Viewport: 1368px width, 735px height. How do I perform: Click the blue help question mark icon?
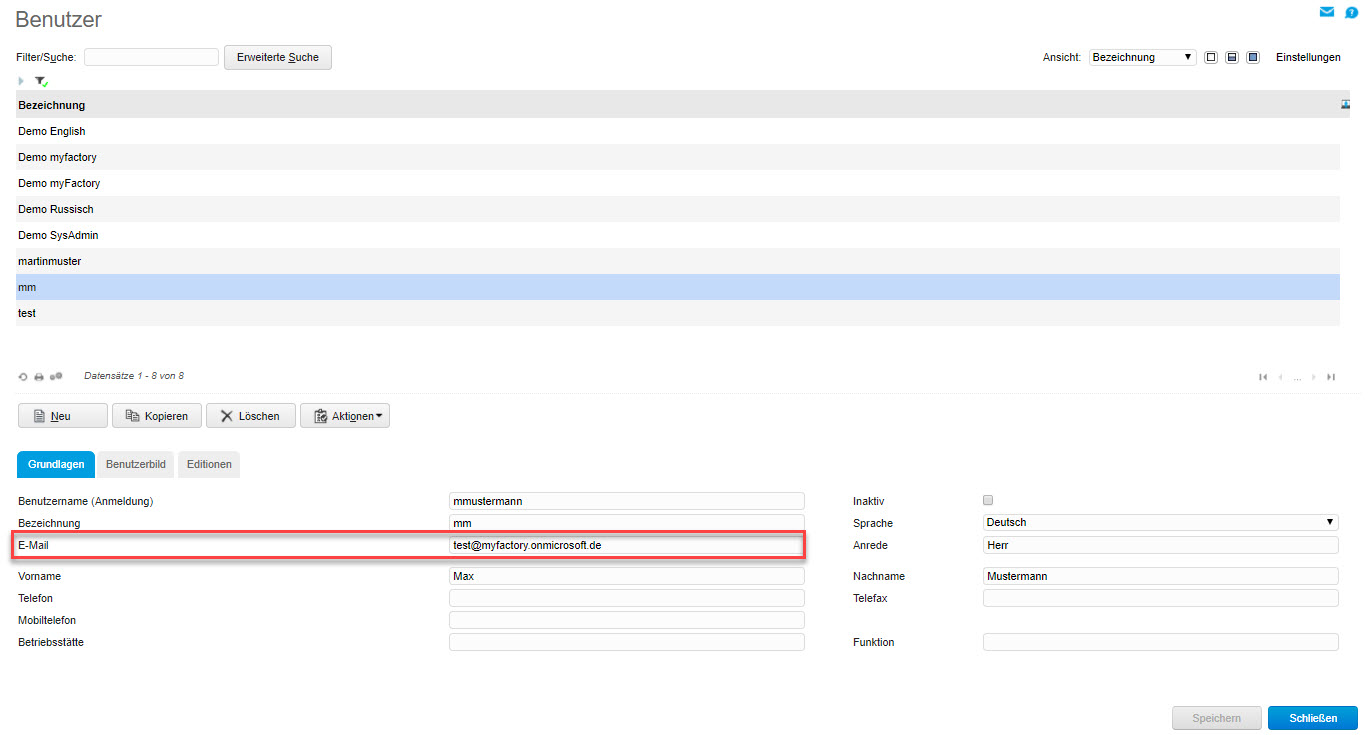[1351, 13]
